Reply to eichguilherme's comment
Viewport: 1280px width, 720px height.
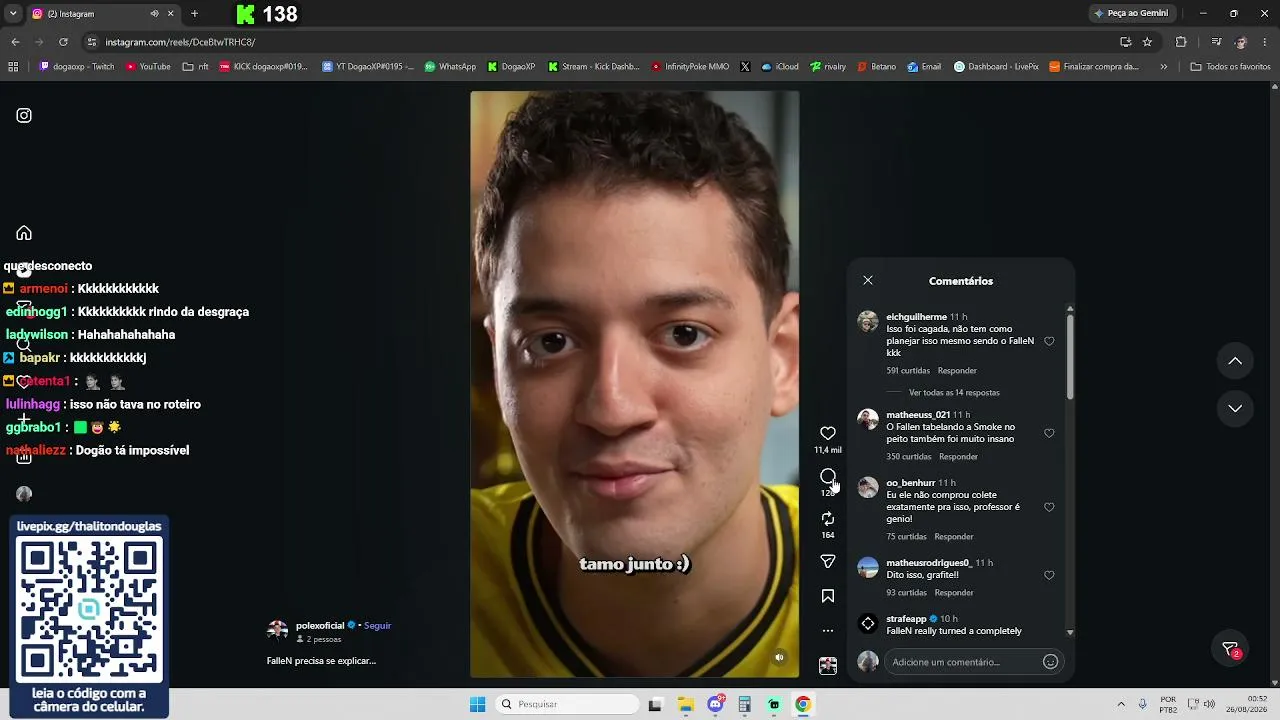pos(957,371)
